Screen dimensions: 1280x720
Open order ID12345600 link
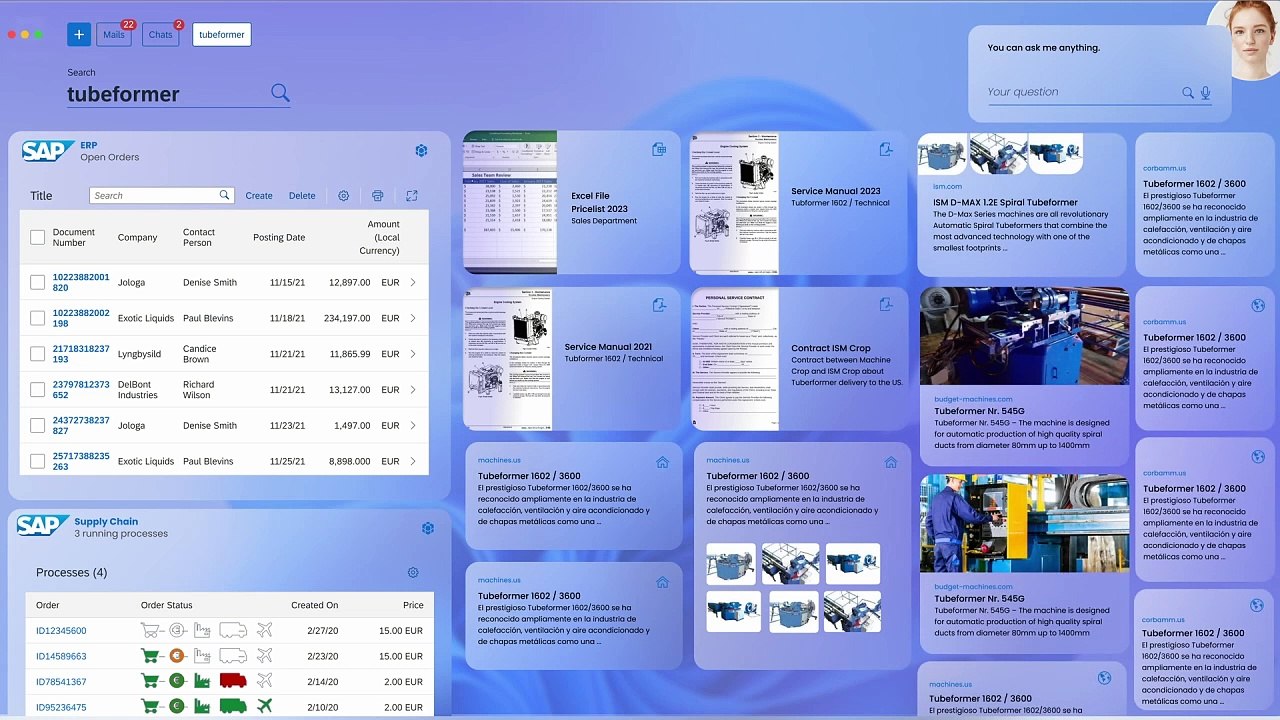[x=61, y=631]
